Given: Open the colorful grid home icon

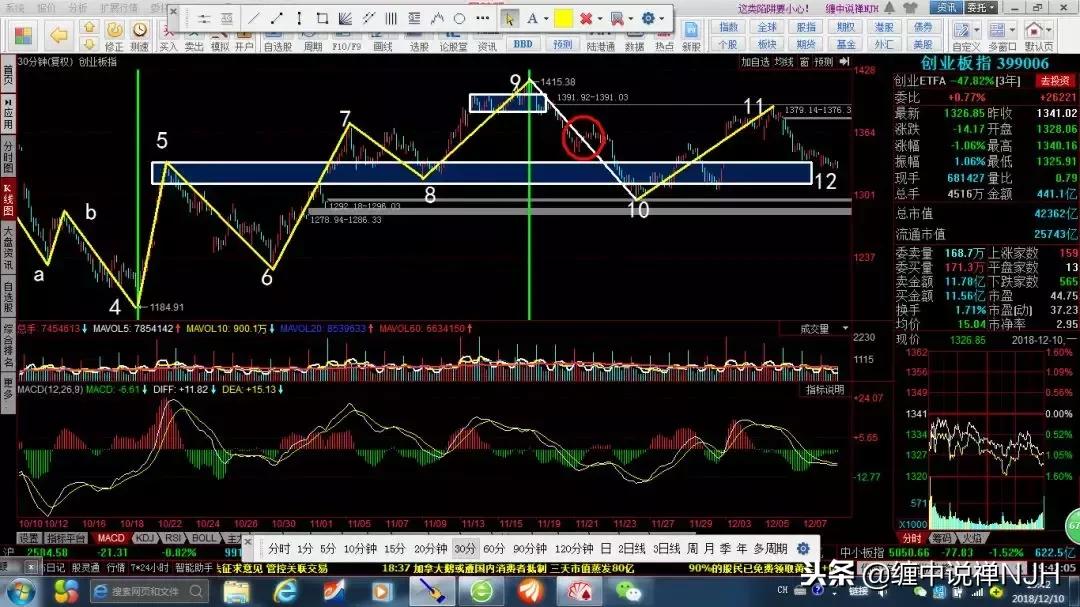Looking at the screenshot, I should [23, 35].
